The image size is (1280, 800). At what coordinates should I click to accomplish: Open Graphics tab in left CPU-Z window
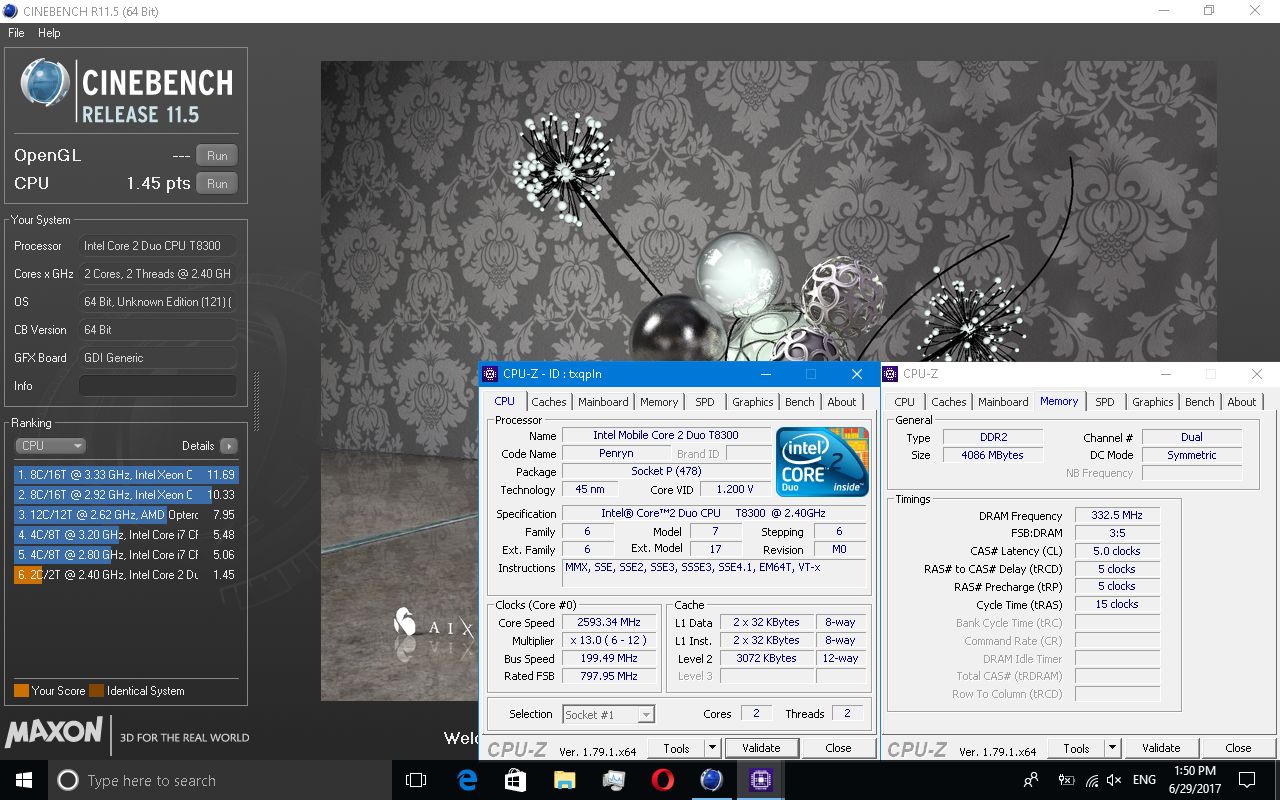pyautogui.click(x=753, y=402)
